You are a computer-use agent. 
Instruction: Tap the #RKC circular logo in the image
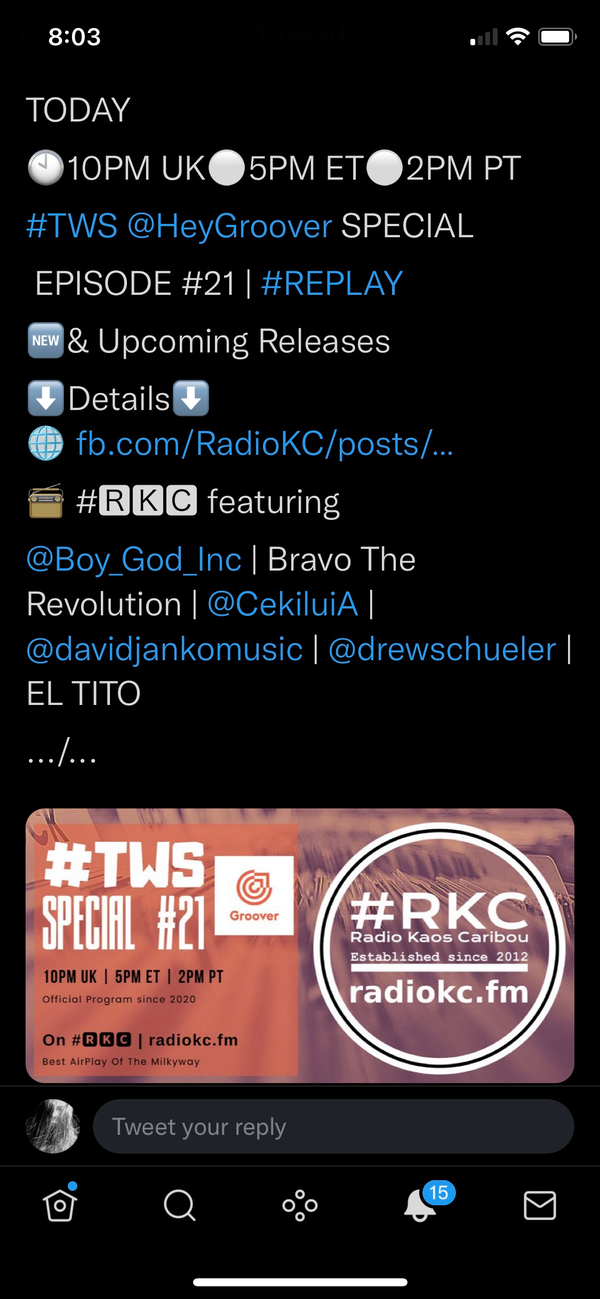tap(440, 946)
